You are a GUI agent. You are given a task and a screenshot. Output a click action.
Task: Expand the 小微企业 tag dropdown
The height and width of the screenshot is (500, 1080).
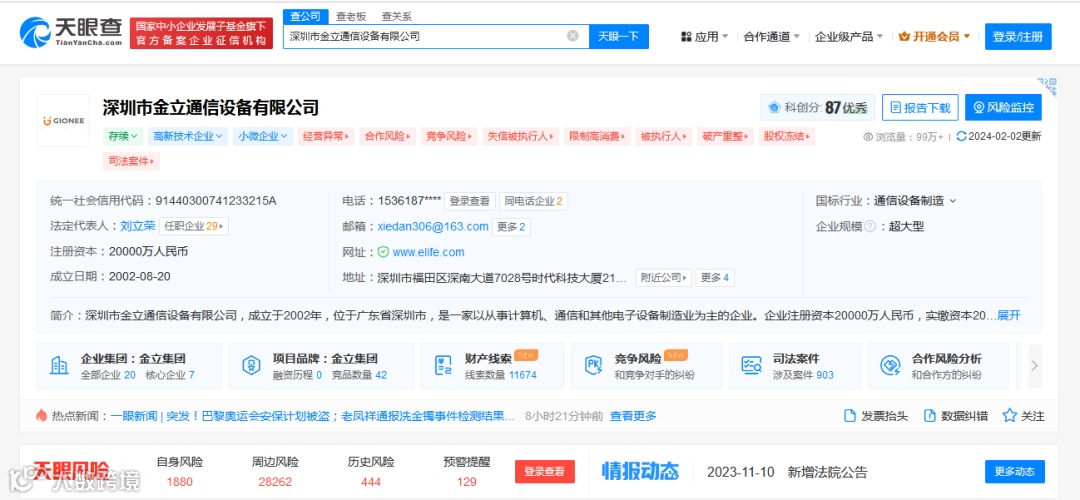(x=262, y=136)
